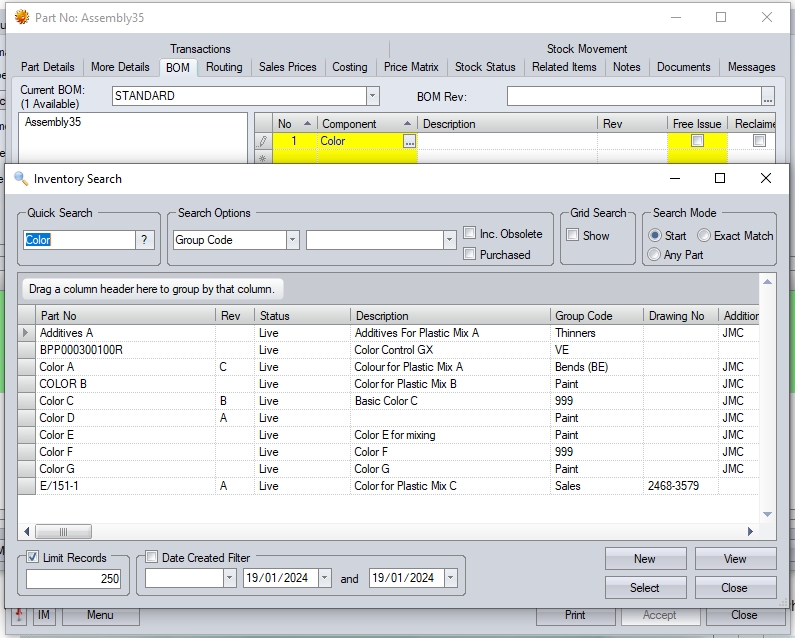The height and width of the screenshot is (638, 795).
Task: Open the first date picker dropdown 19/01/2024
Action: 325,578
